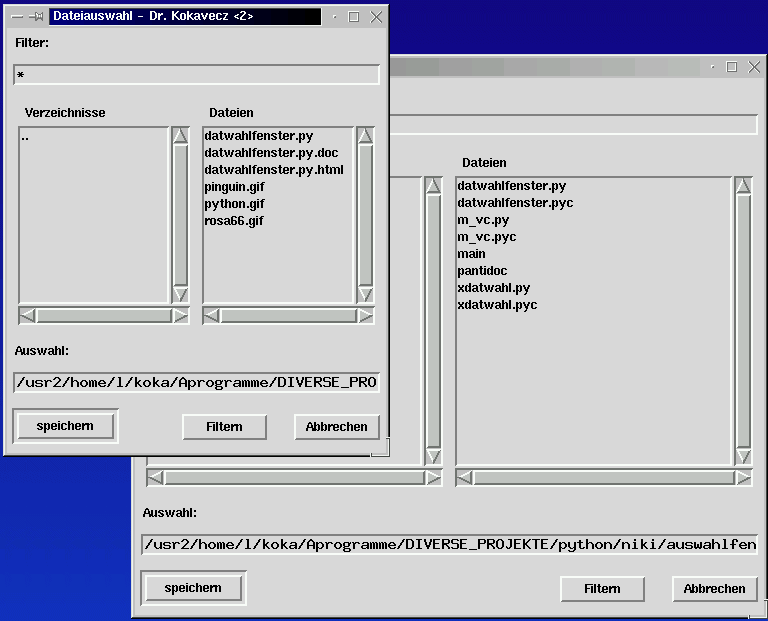Click the down arrow of the front dialog's Dateien scrollbar
This screenshot has width=768, height=621.
(365, 294)
